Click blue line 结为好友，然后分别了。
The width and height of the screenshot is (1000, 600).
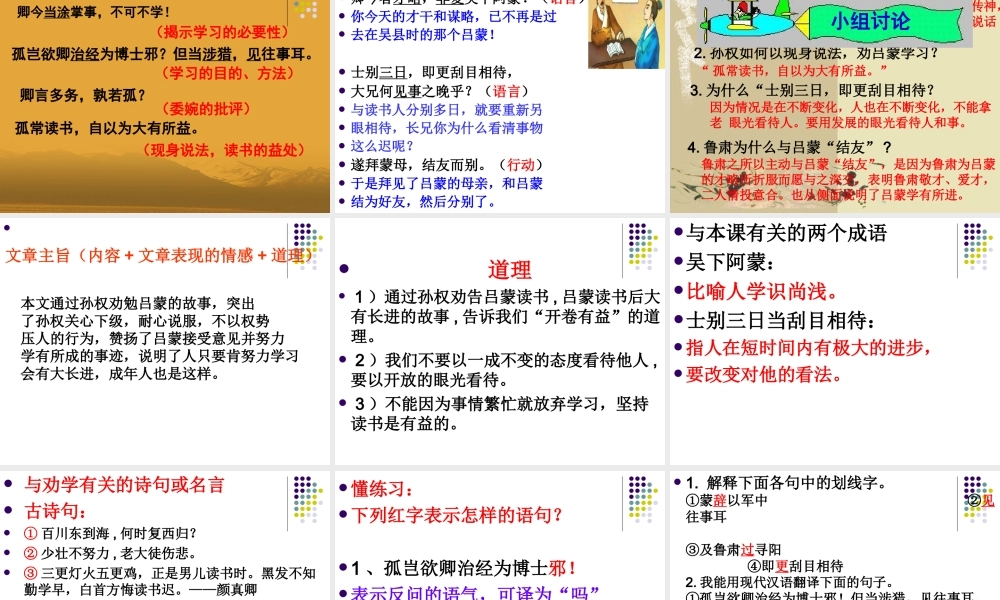coord(423,202)
